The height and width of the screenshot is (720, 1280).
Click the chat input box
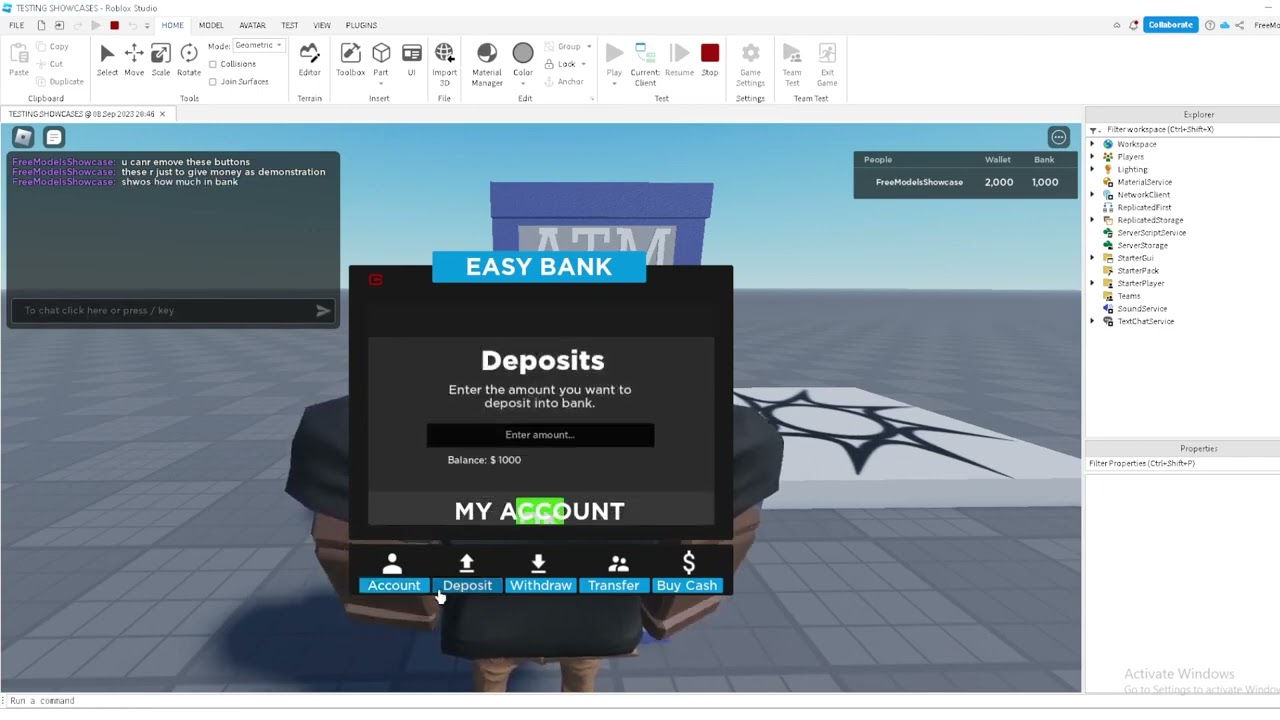[172, 311]
